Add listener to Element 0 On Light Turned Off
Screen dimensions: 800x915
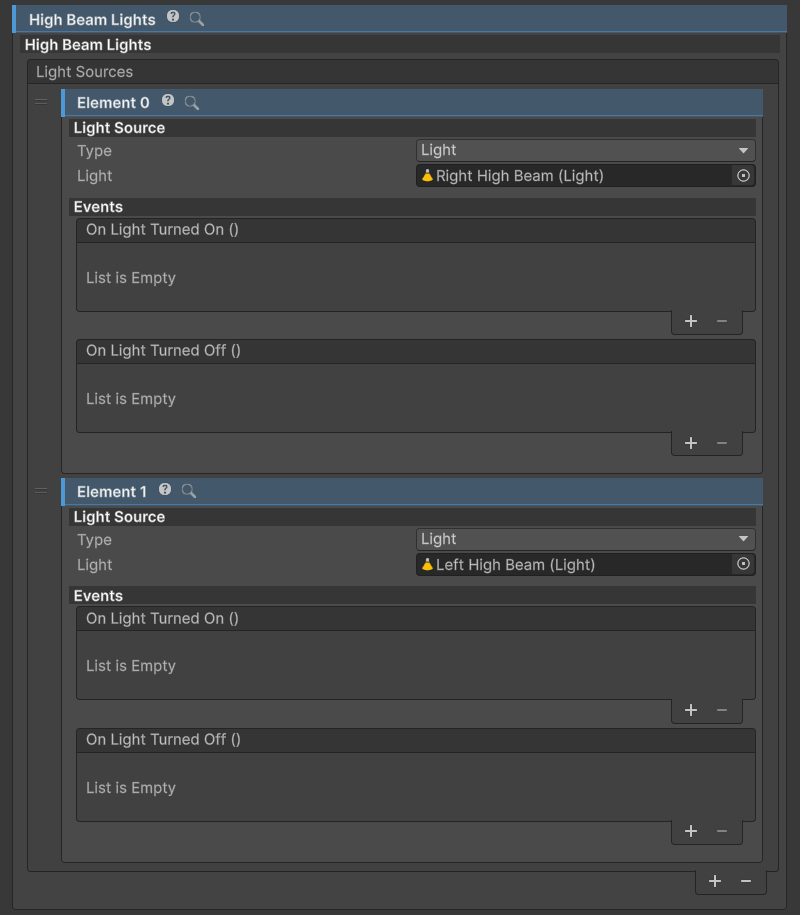click(691, 443)
